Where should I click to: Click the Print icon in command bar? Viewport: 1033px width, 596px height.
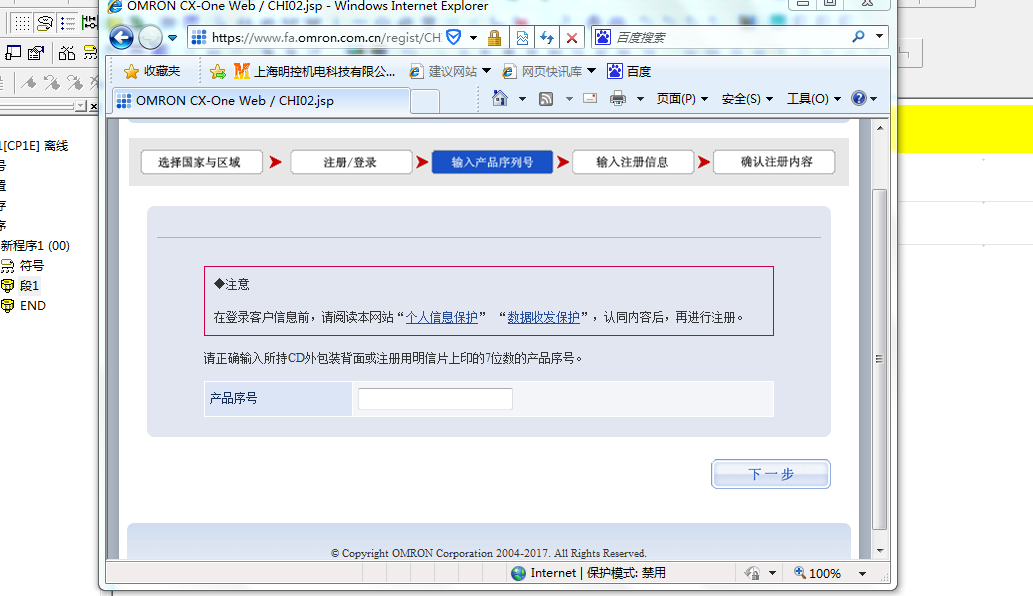pyautogui.click(x=618, y=99)
